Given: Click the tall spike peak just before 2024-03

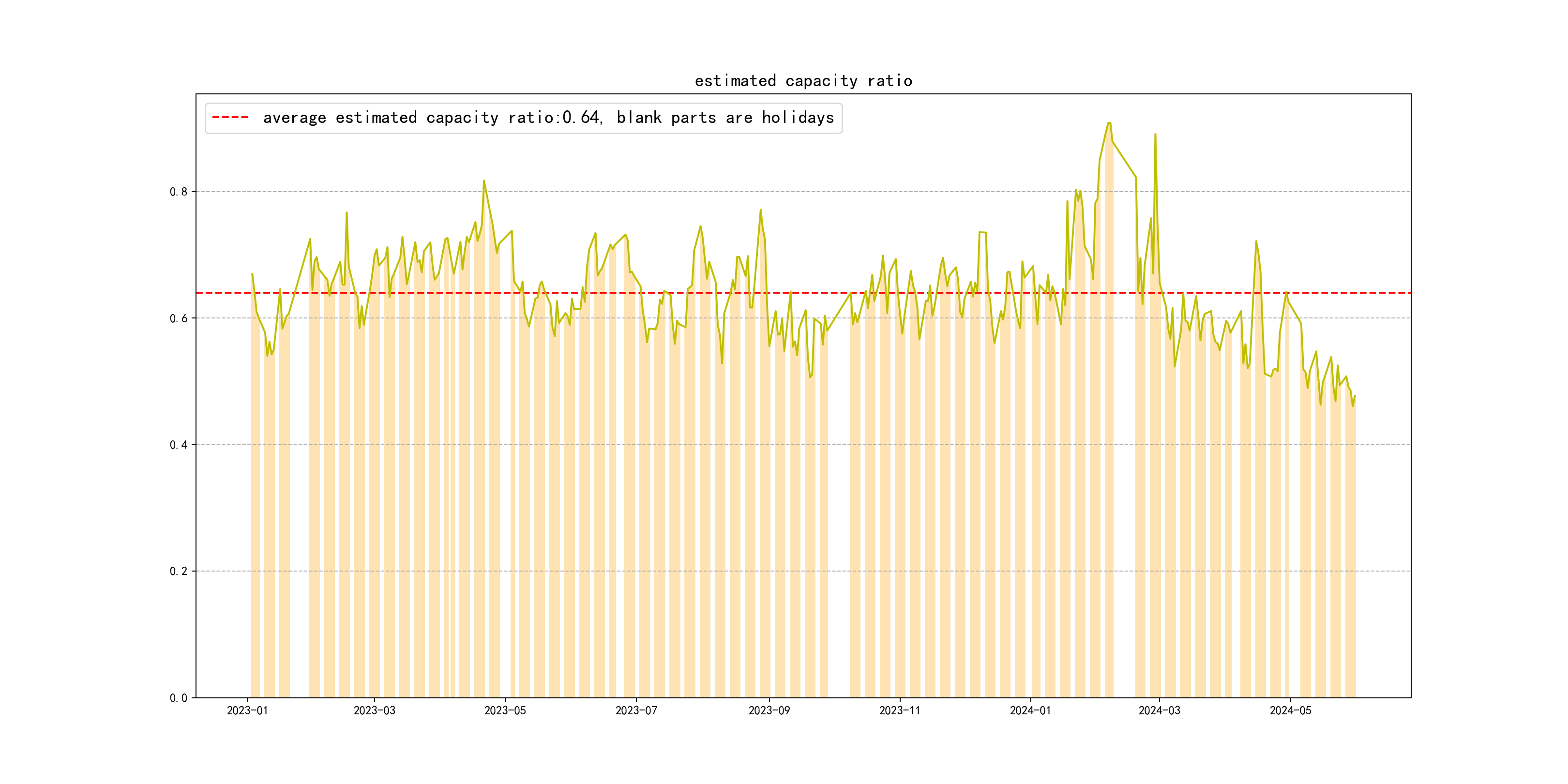Looking at the screenshot, I should pos(1155,135).
